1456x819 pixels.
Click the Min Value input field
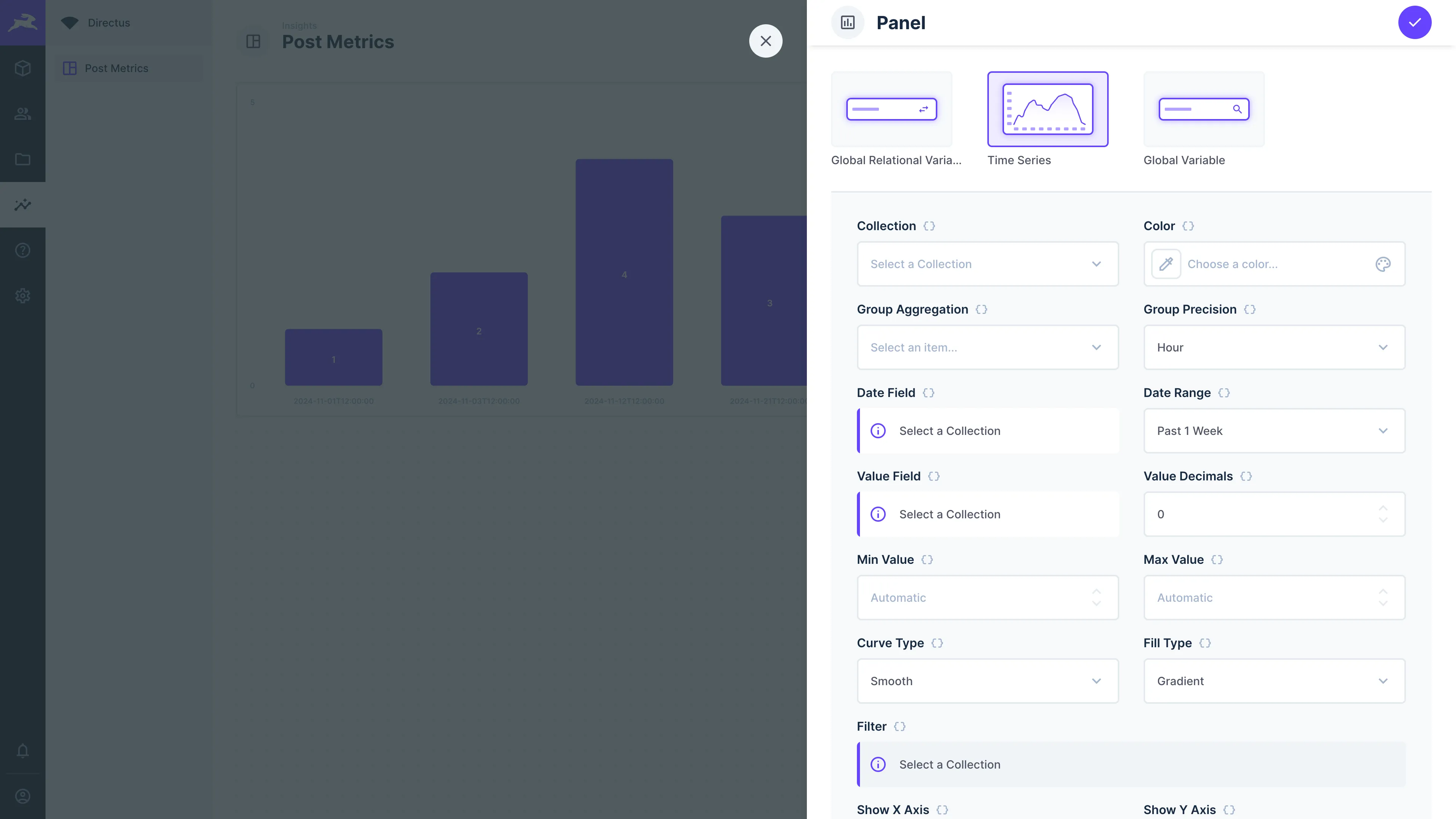pyautogui.click(x=972, y=598)
